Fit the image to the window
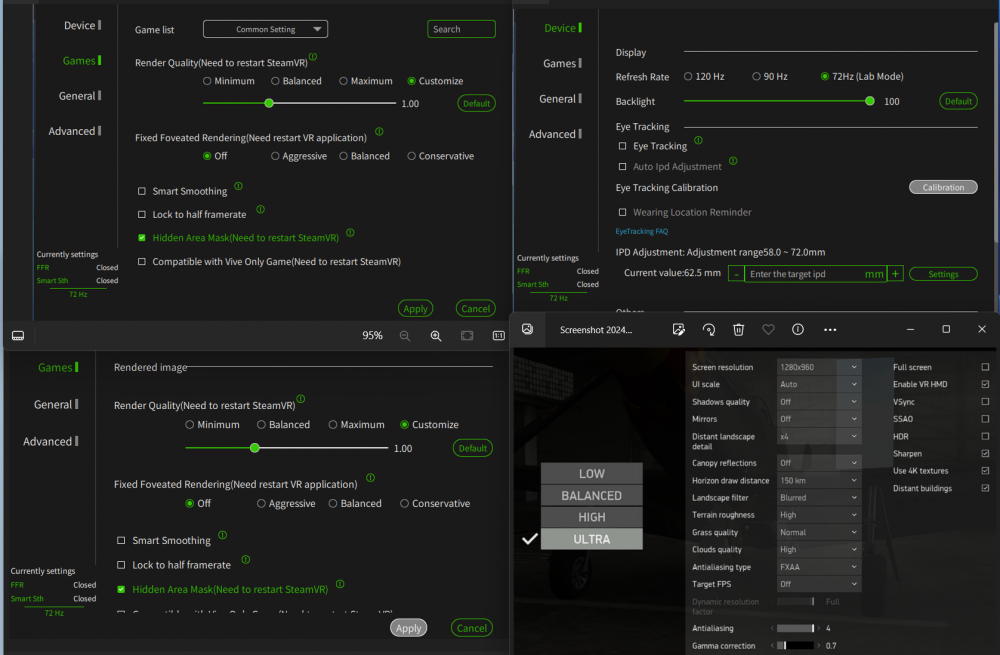1000x655 pixels. 466,336
